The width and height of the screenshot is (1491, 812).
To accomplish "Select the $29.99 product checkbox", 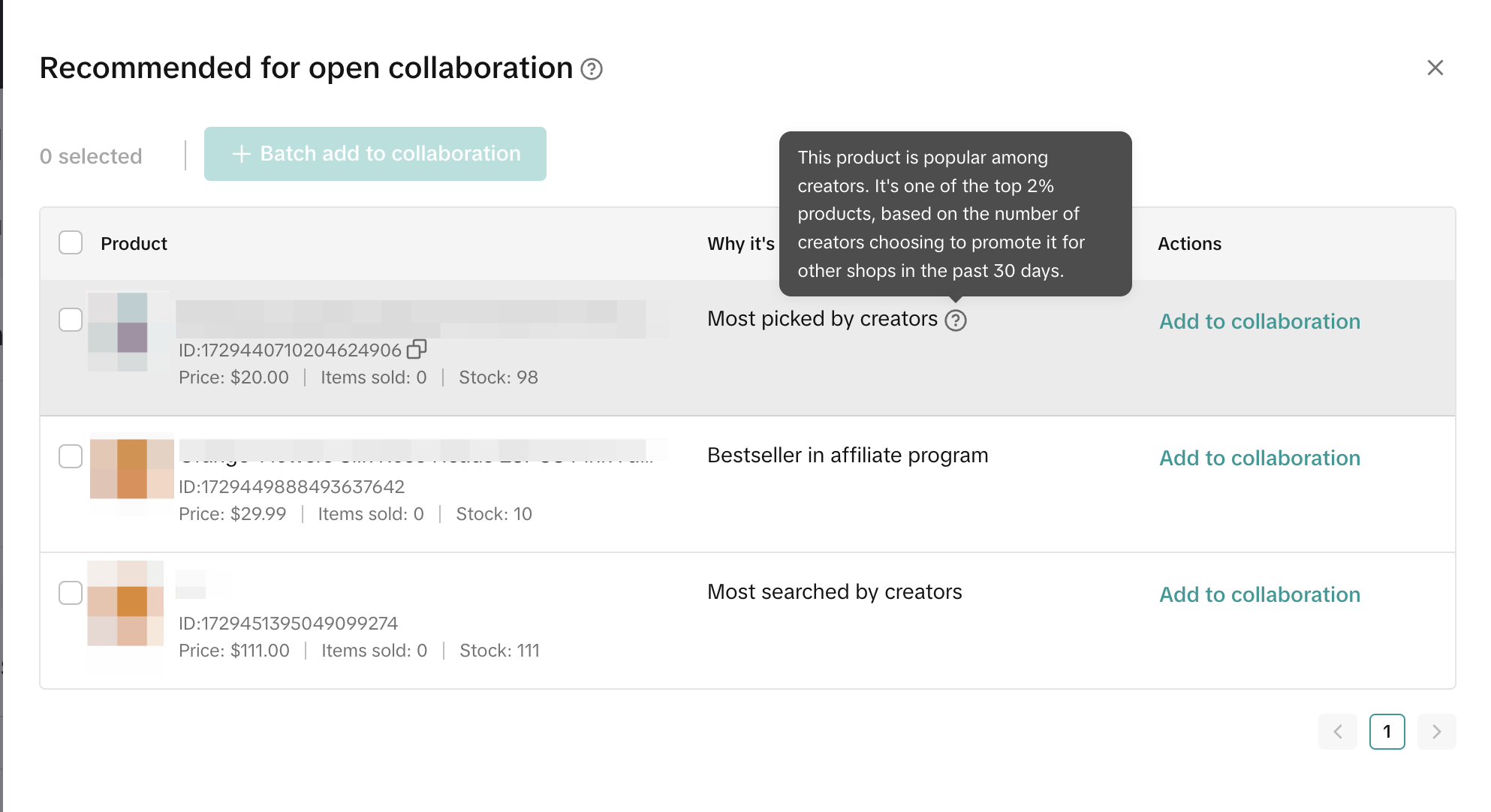I will pyautogui.click(x=71, y=456).
